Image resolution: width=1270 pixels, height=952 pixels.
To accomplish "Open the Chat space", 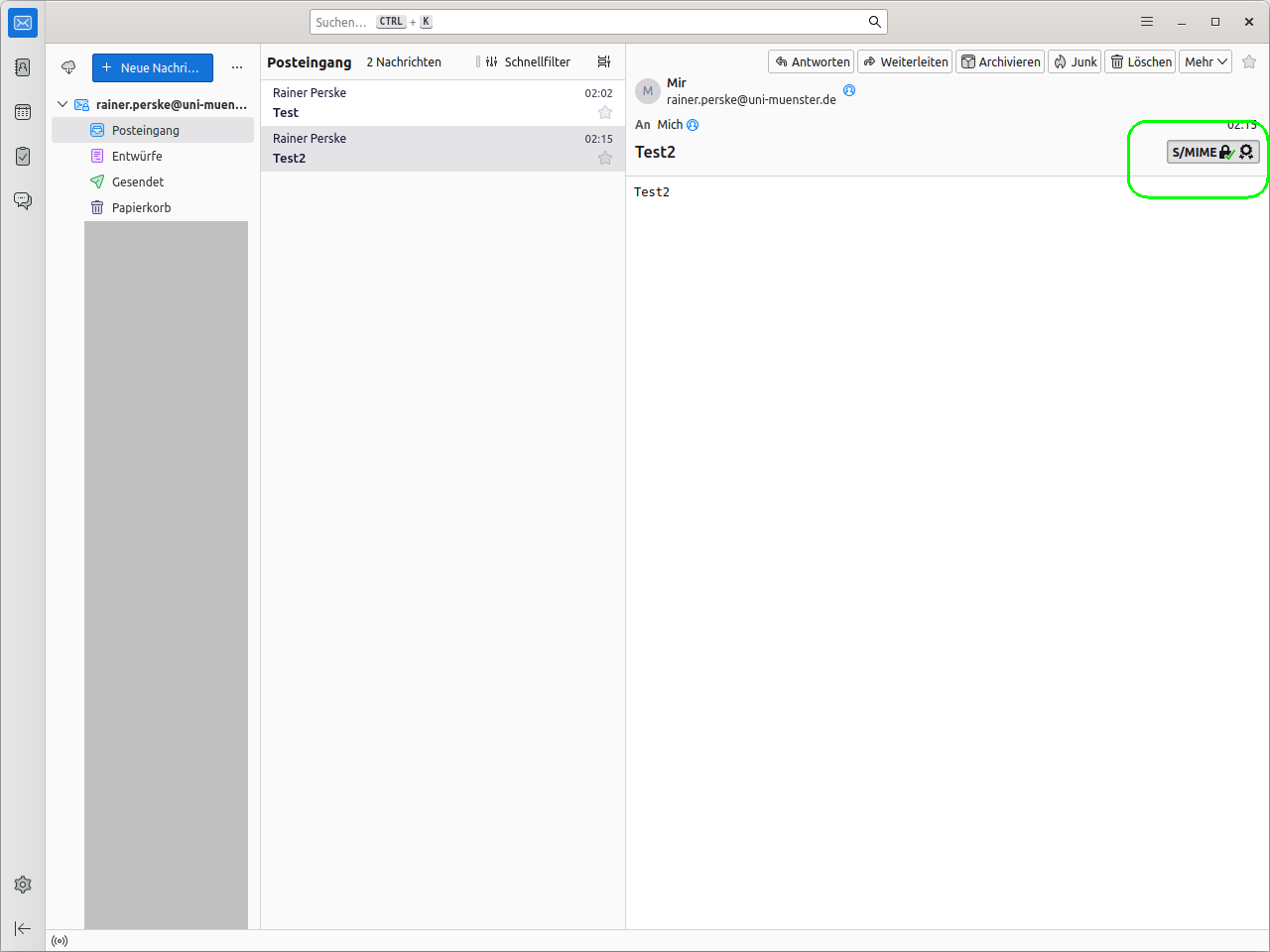I will (x=23, y=201).
